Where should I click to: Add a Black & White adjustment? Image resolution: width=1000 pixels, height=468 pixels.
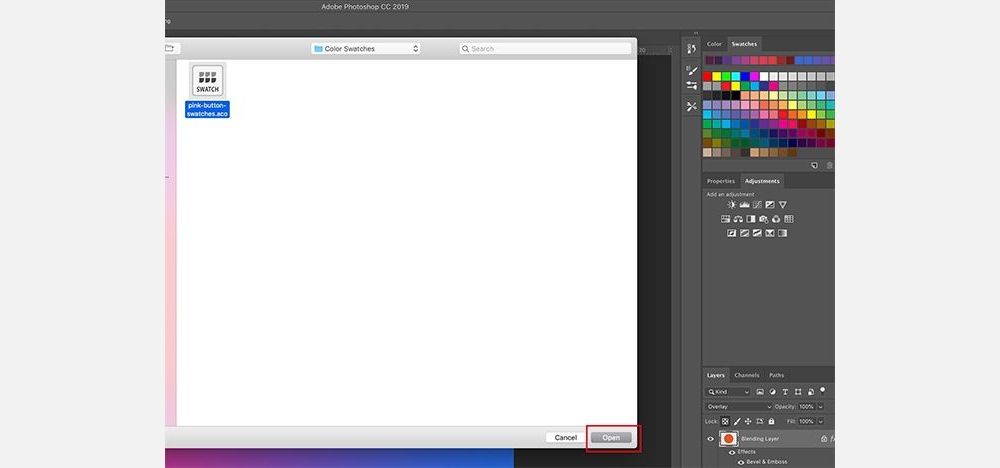coord(751,219)
